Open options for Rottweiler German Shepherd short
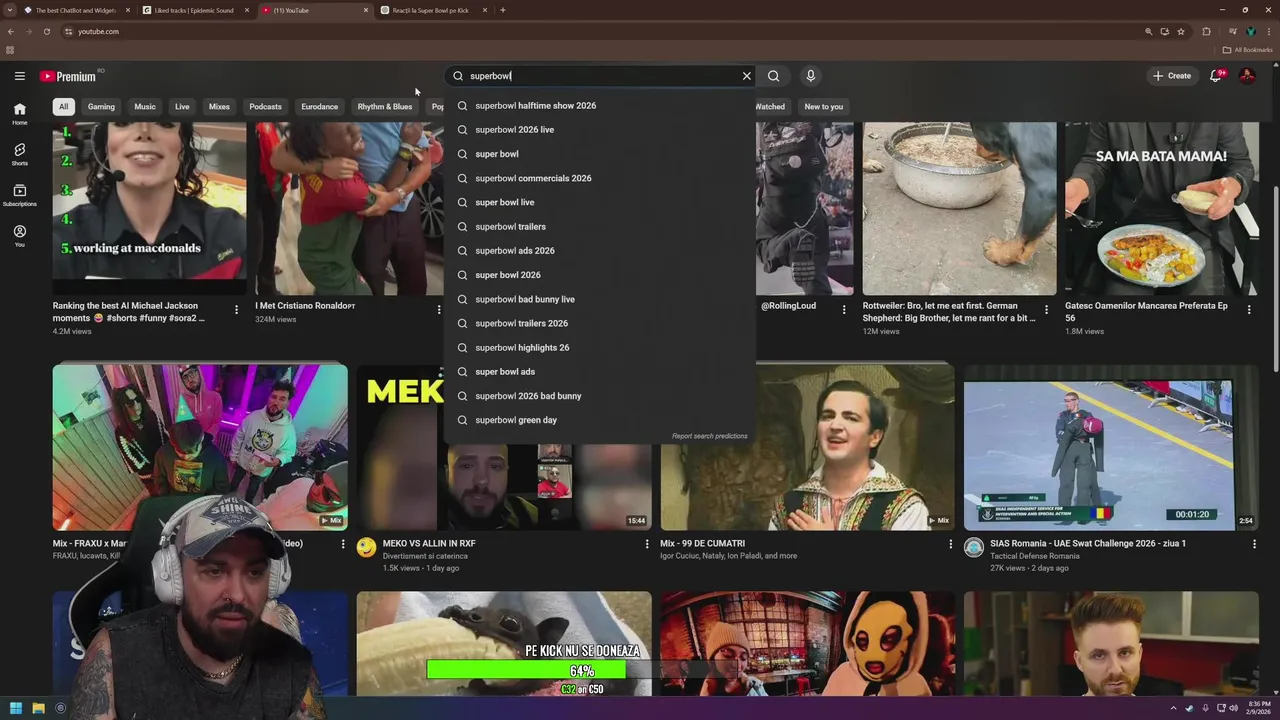 1047,310
